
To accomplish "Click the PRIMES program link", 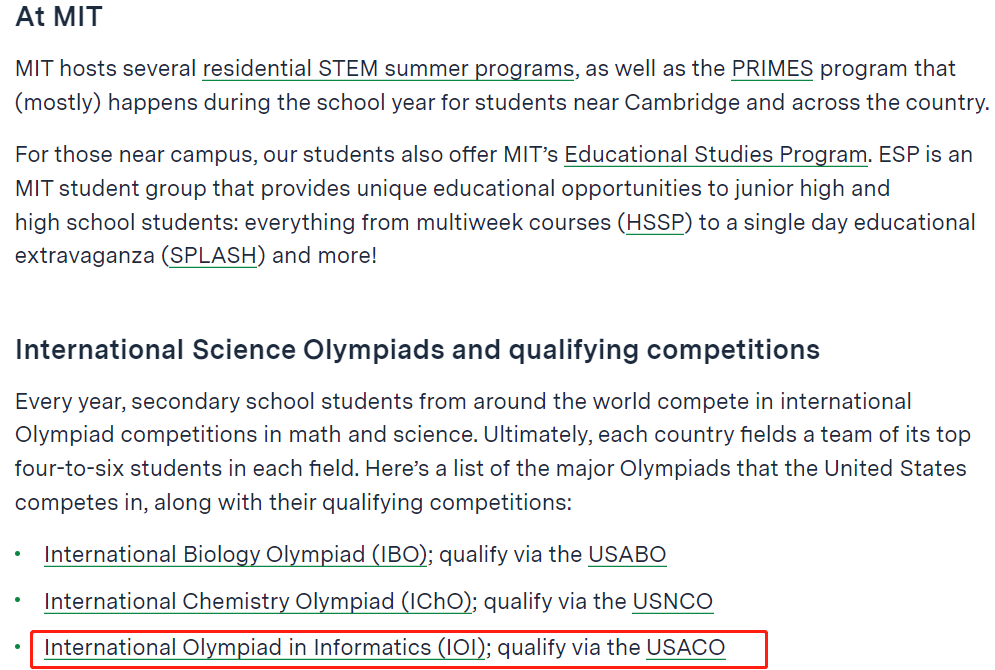I will coord(772,69).
